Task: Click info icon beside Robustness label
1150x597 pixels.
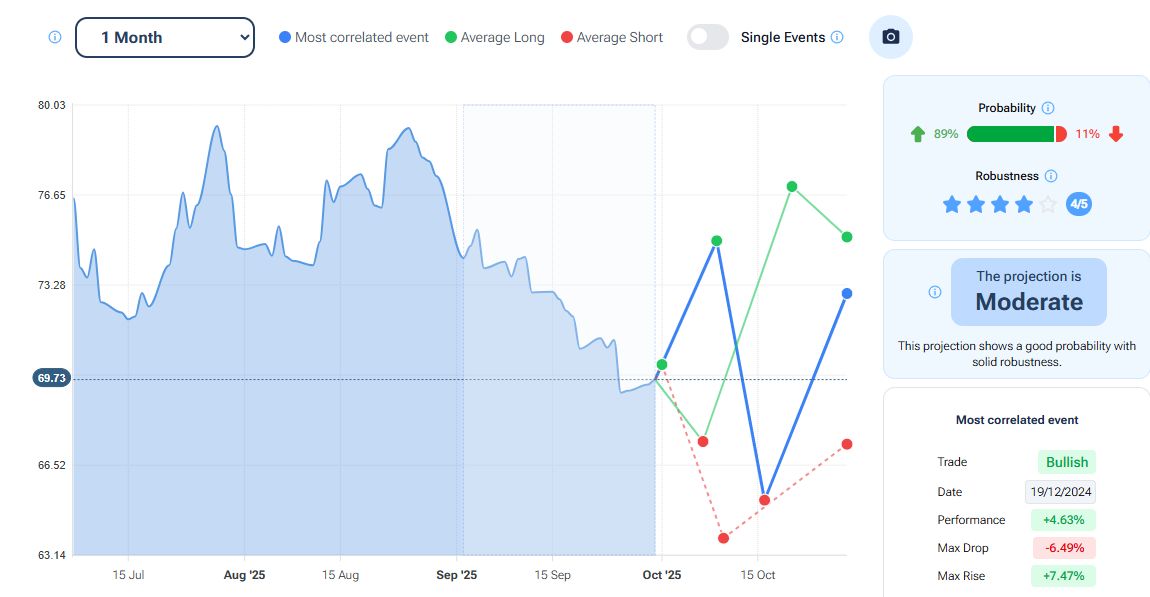Action: pos(1051,176)
